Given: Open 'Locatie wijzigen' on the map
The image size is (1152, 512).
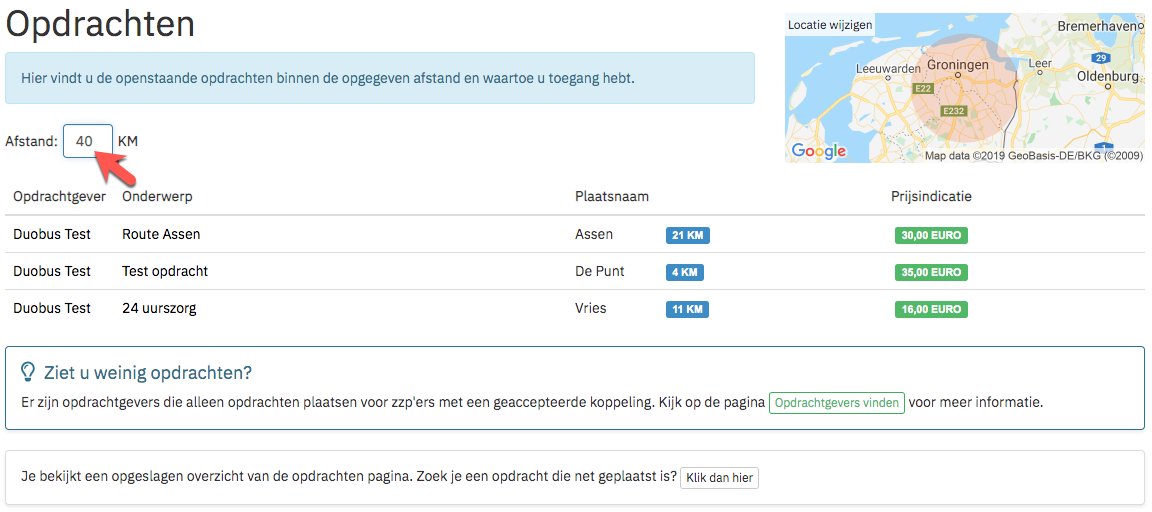Looking at the screenshot, I should pos(830,24).
